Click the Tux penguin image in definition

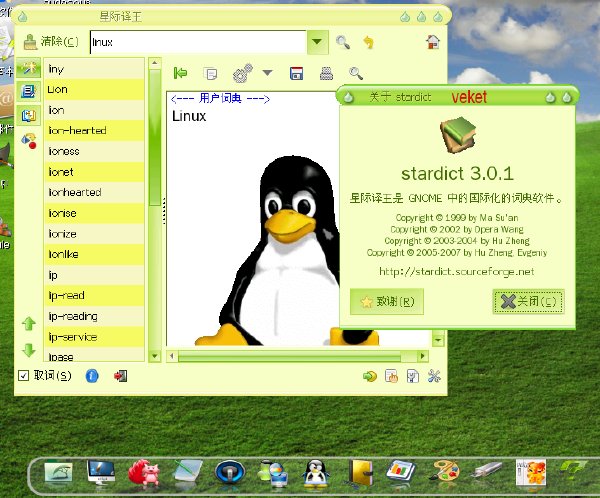tap(287, 250)
